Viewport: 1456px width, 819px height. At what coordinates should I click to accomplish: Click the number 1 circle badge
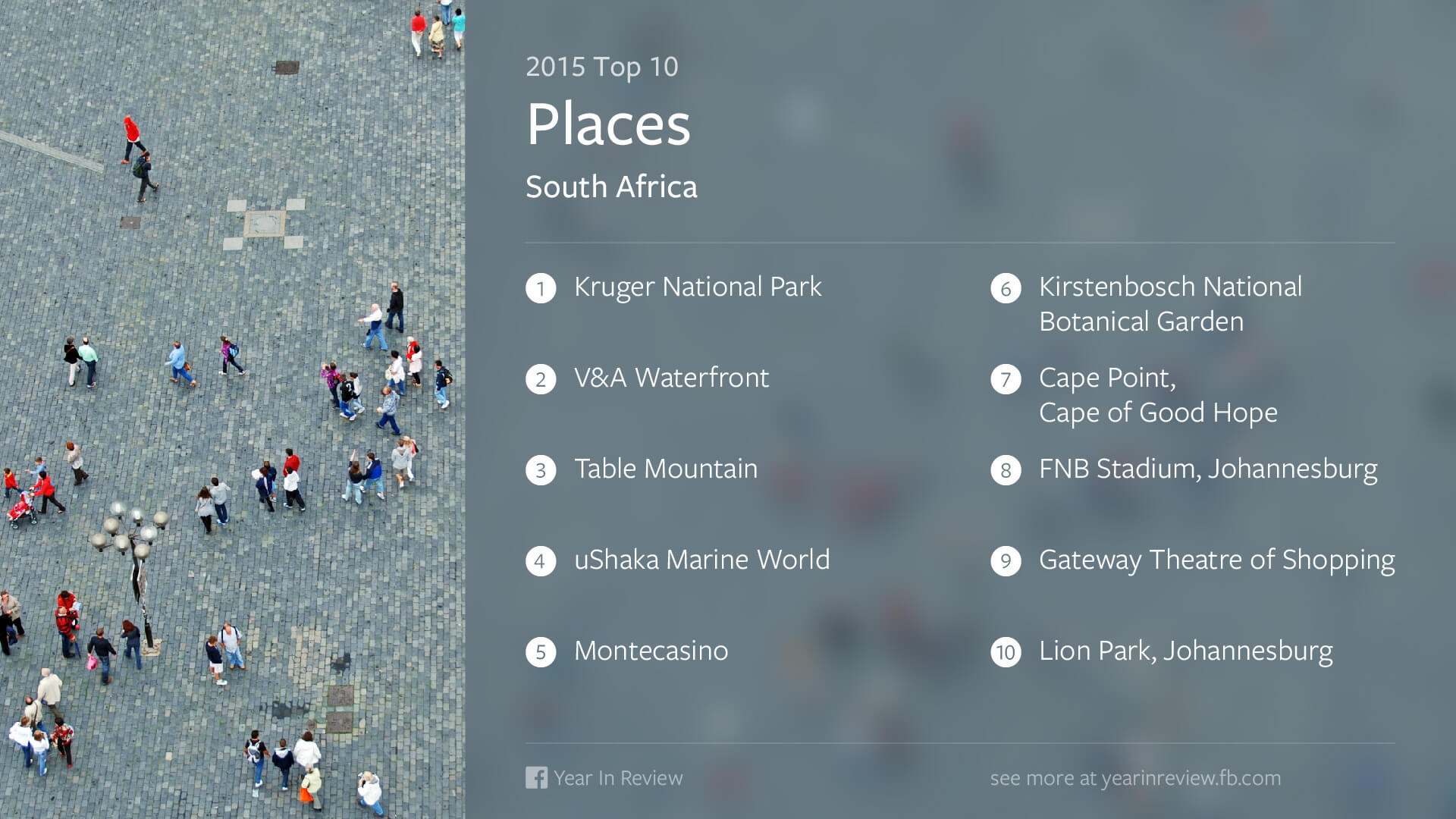(x=541, y=288)
